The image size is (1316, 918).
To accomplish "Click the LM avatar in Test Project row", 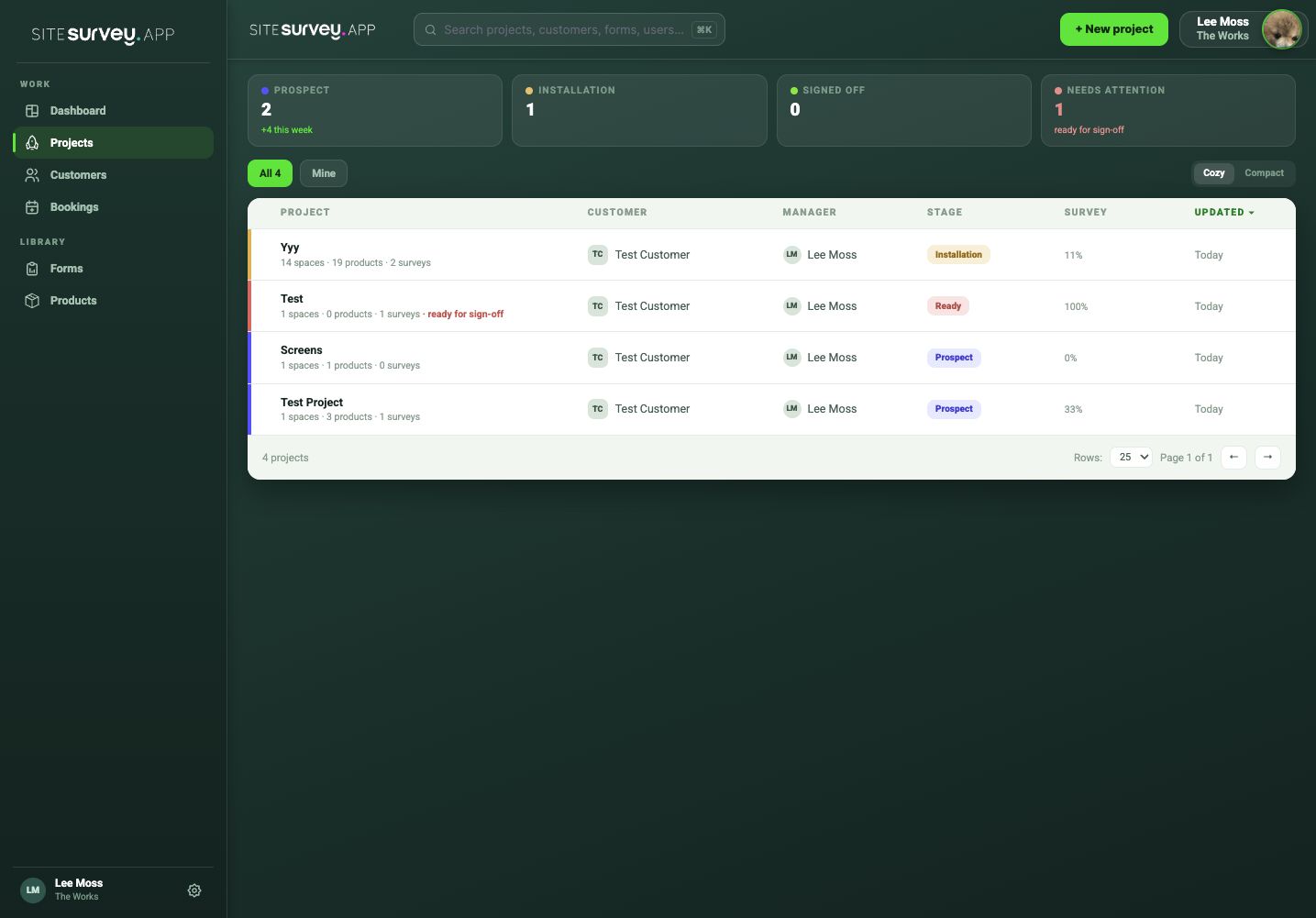I will coord(792,409).
